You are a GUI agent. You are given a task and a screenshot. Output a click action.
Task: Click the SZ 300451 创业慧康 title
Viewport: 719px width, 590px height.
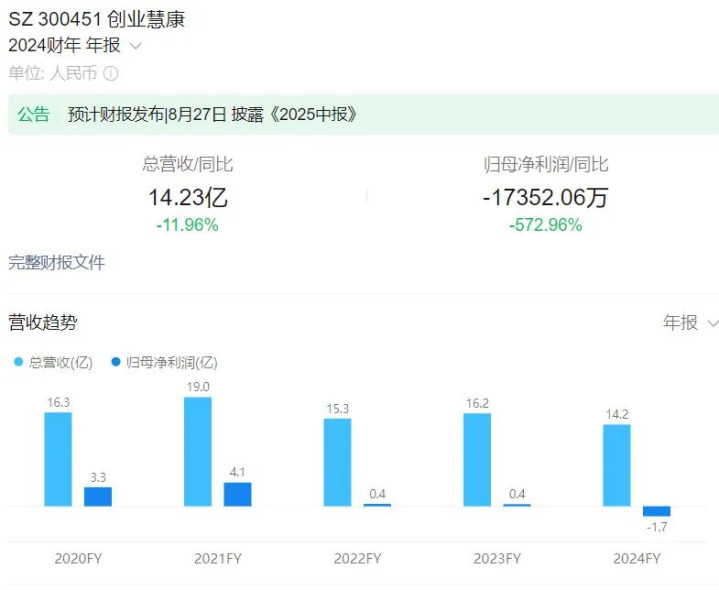point(97,19)
